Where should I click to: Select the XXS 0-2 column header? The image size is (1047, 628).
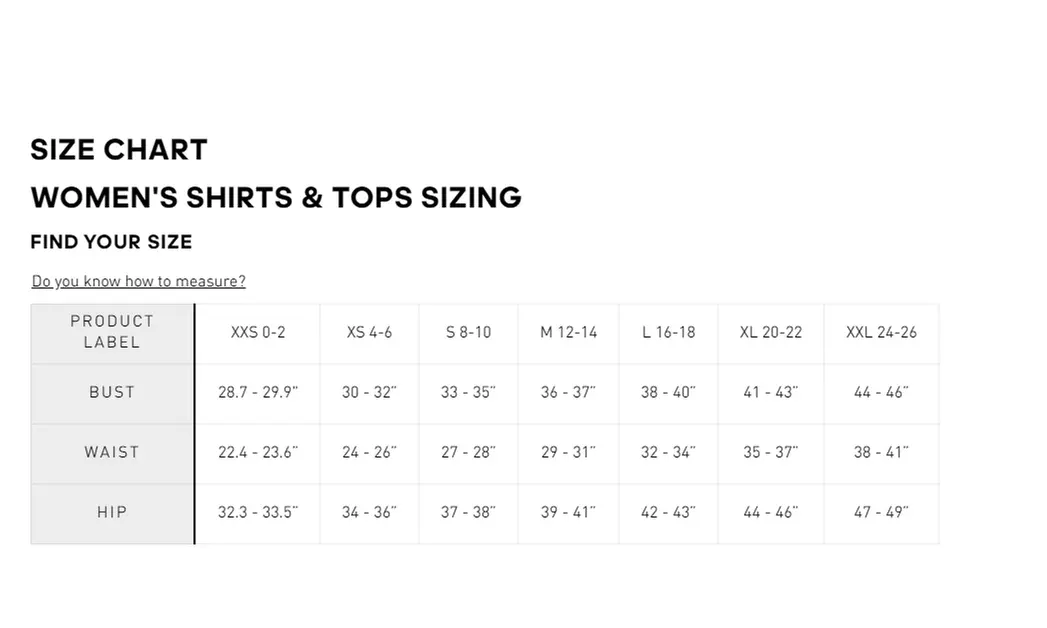258,332
